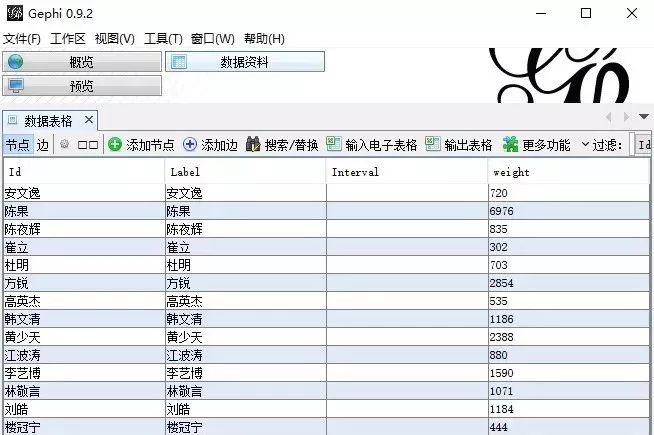Screen dimensions: 654x435
Task: Open the 窗口(W) menu
Action: tap(213, 39)
